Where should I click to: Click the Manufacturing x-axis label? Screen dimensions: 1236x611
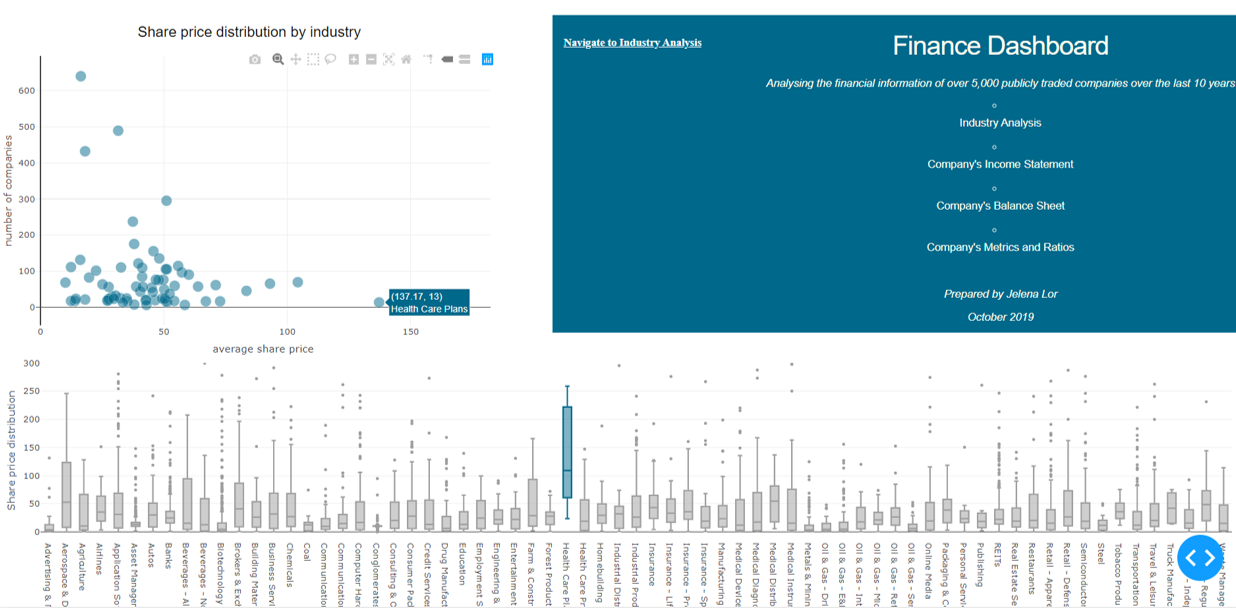pos(721,574)
